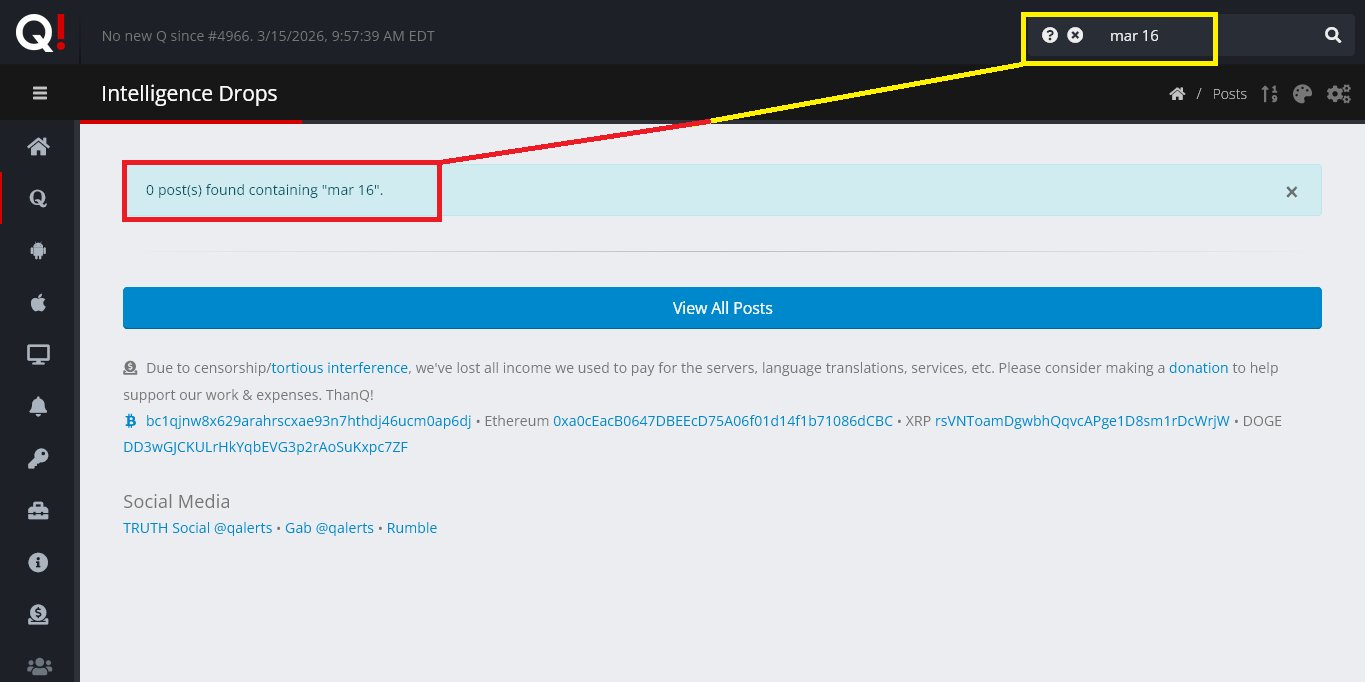
Task: Open the home icon in sidebar
Action: (x=39, y=147)
